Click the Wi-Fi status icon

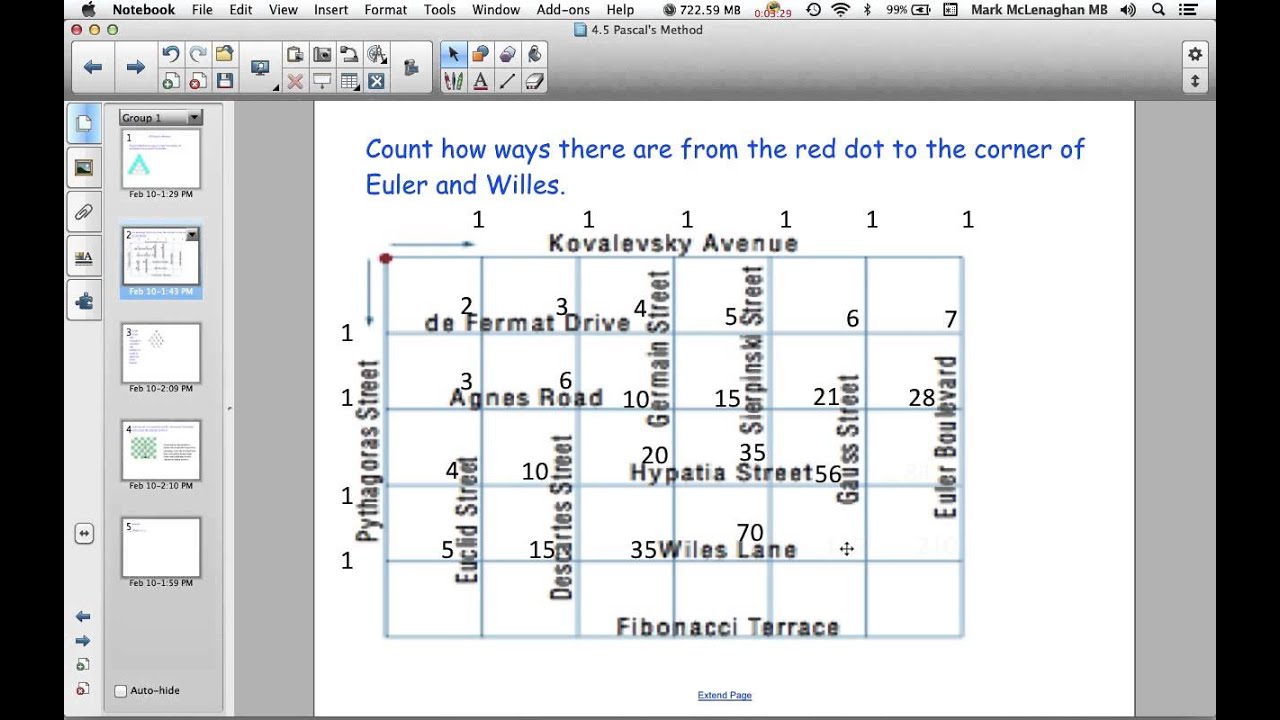[x=839, y=9]
